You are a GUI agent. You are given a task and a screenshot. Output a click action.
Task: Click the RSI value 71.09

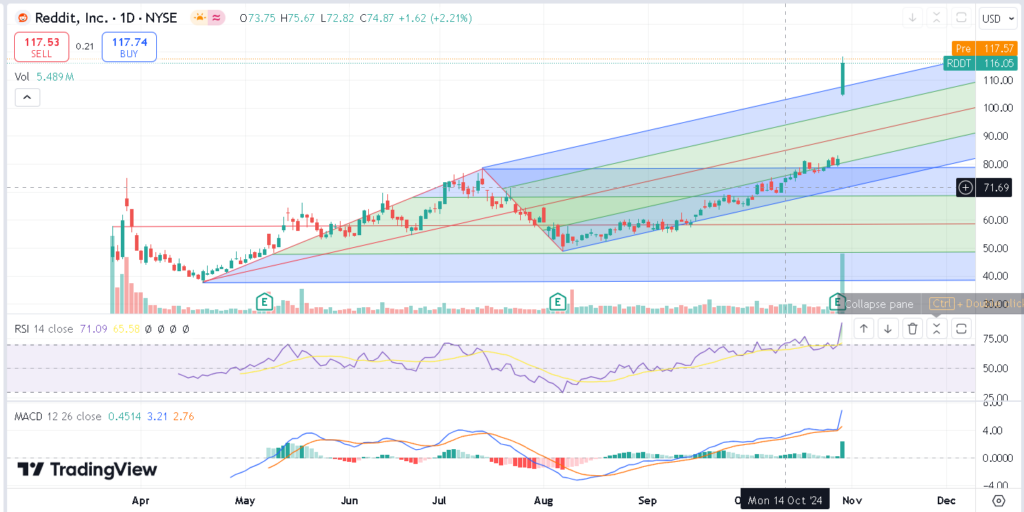coord(93,329)
